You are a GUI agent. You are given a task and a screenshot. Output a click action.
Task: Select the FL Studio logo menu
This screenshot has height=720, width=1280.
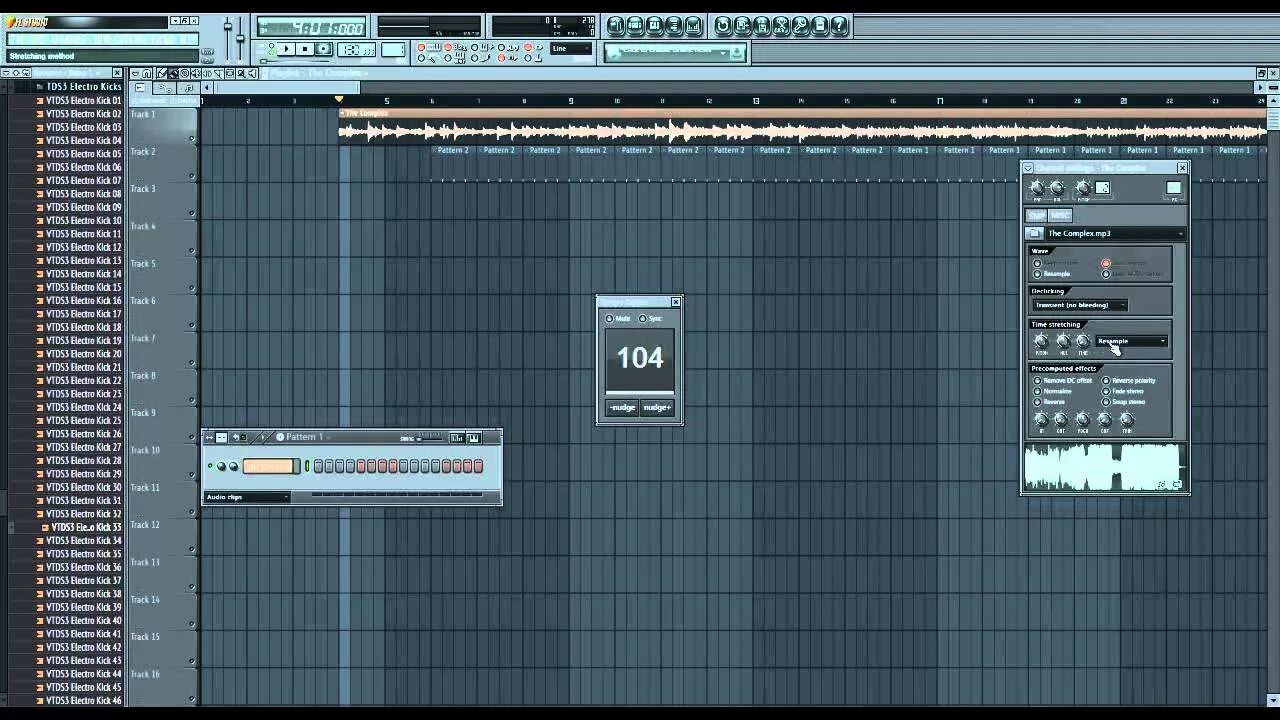coord(27,22)
